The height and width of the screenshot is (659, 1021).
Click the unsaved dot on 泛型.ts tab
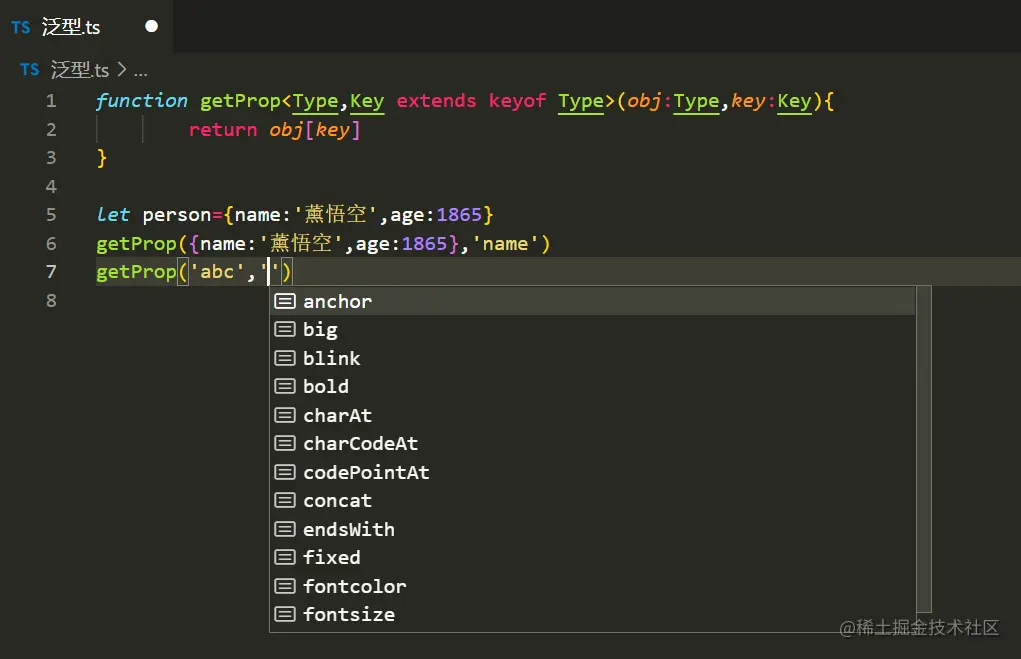pyautogui.click(x=151, y=26)
